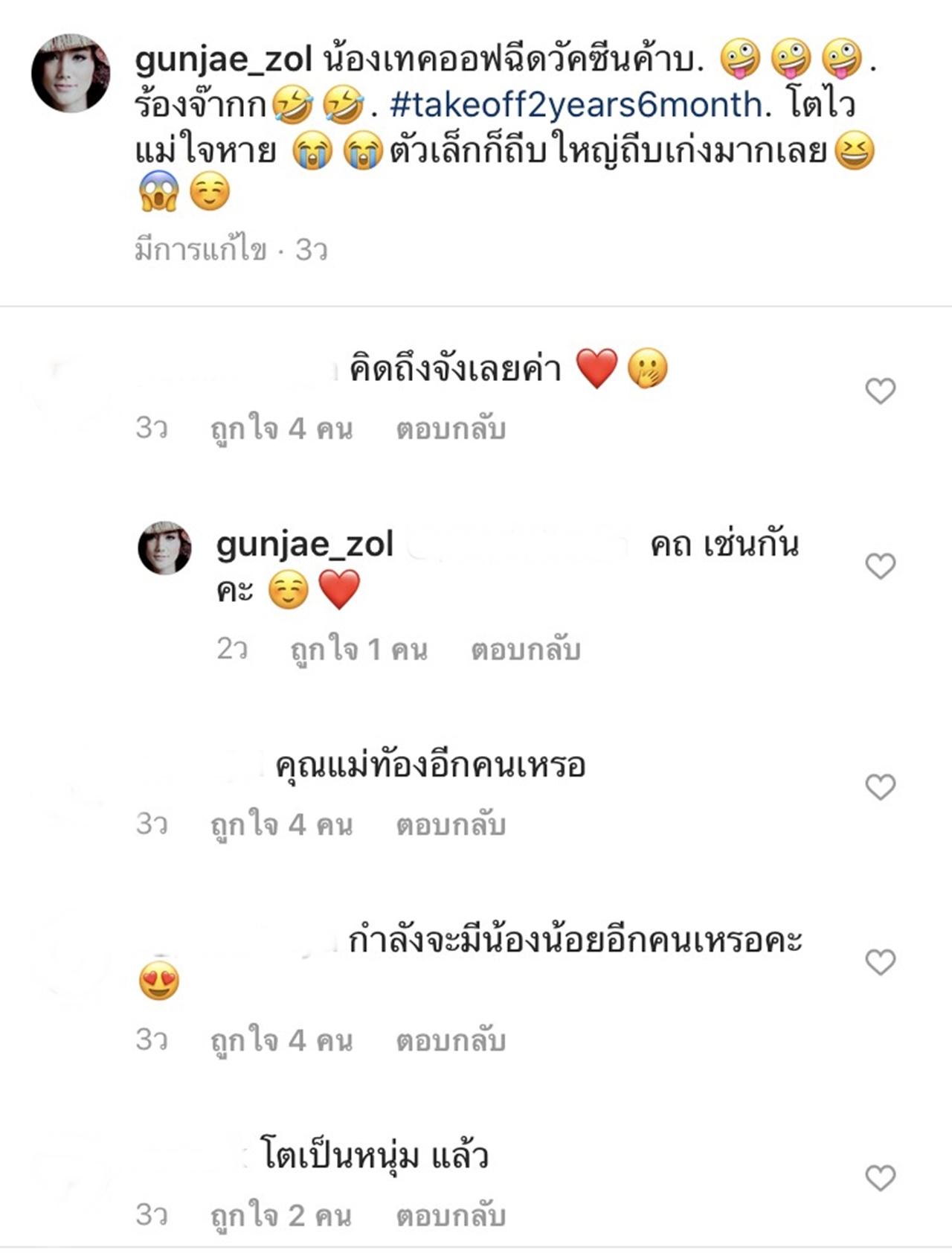View 4 likes on คุณแม่ท้องอีกคนเหรอ comment
The height and width of the screenshot is (1253, 952).
click(x=281, y=824)
